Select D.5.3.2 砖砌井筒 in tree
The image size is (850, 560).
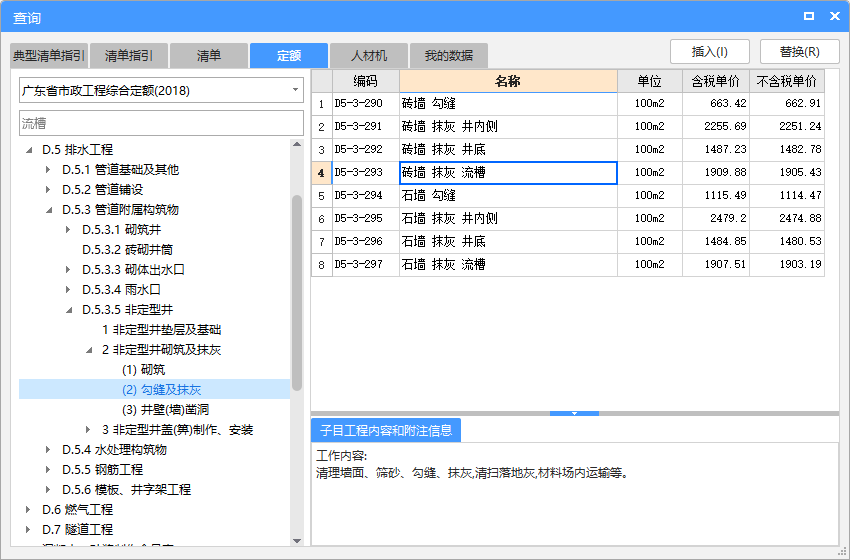127,250
